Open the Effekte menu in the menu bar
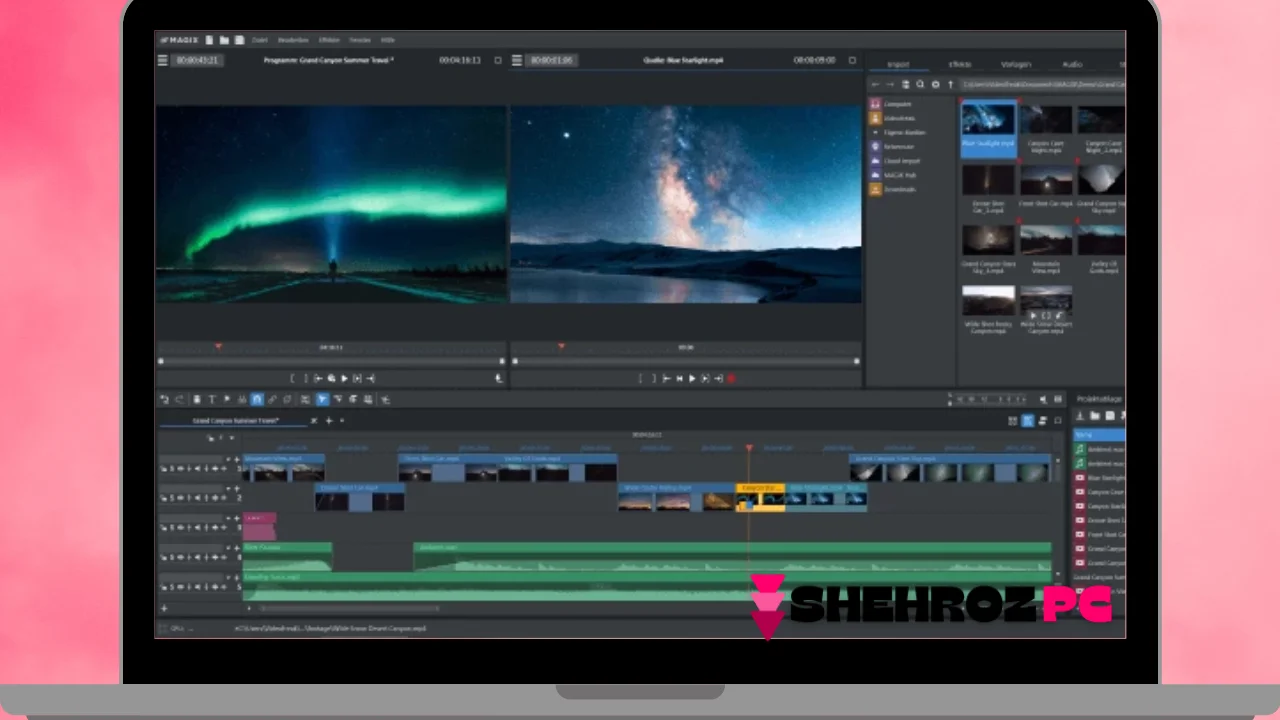The width and height of the screenshot is (1280, 720). click(329, 40)
